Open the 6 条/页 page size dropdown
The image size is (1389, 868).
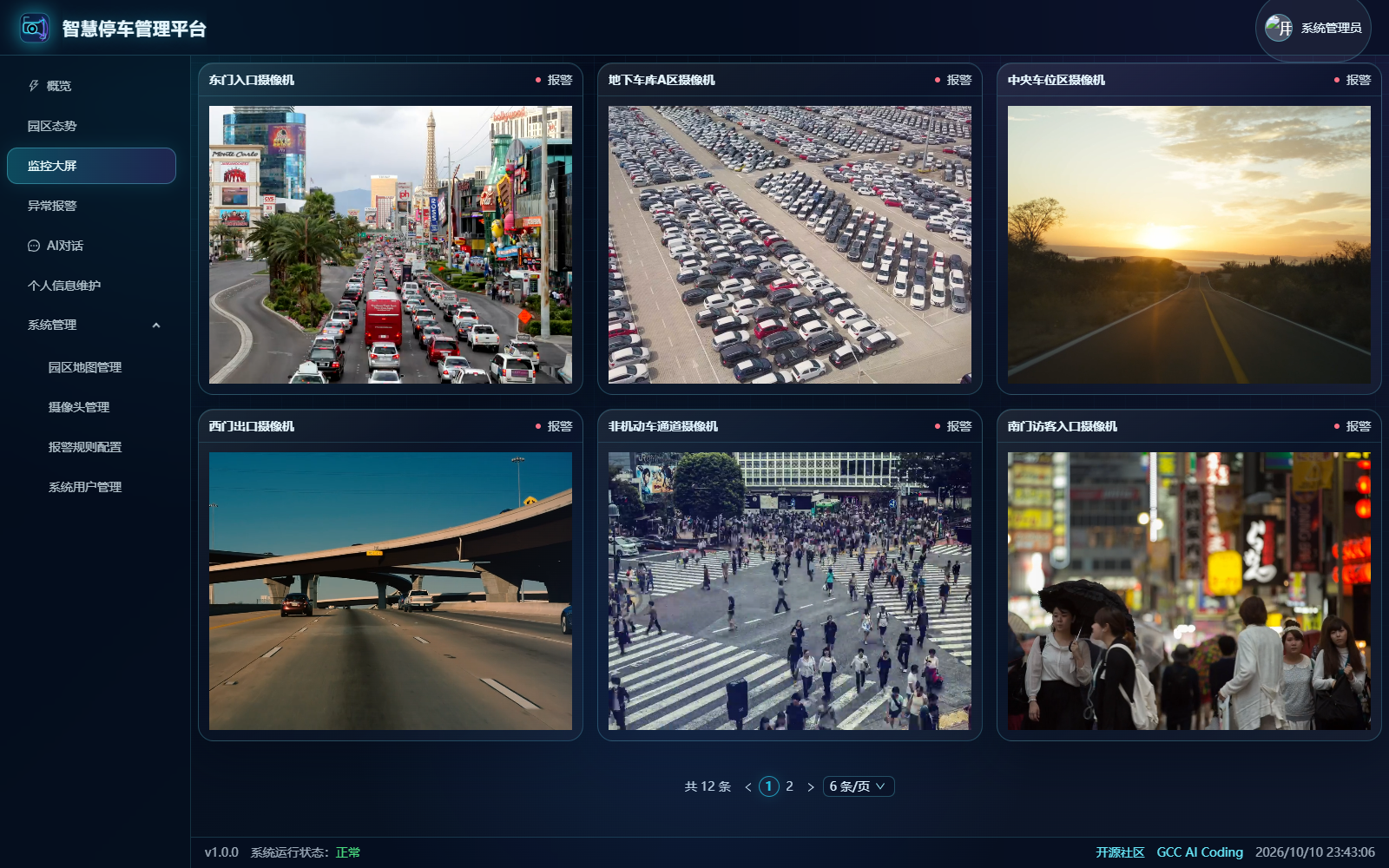coord(859,786)
